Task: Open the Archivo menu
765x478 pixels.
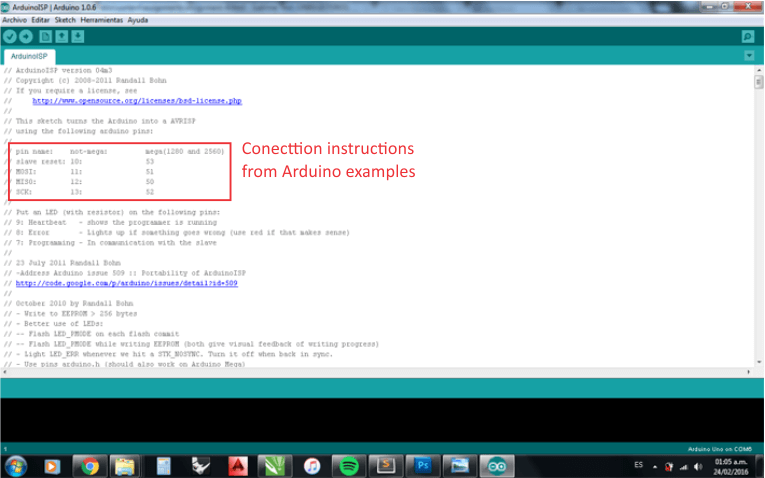Action: click(x=14, y=20)
